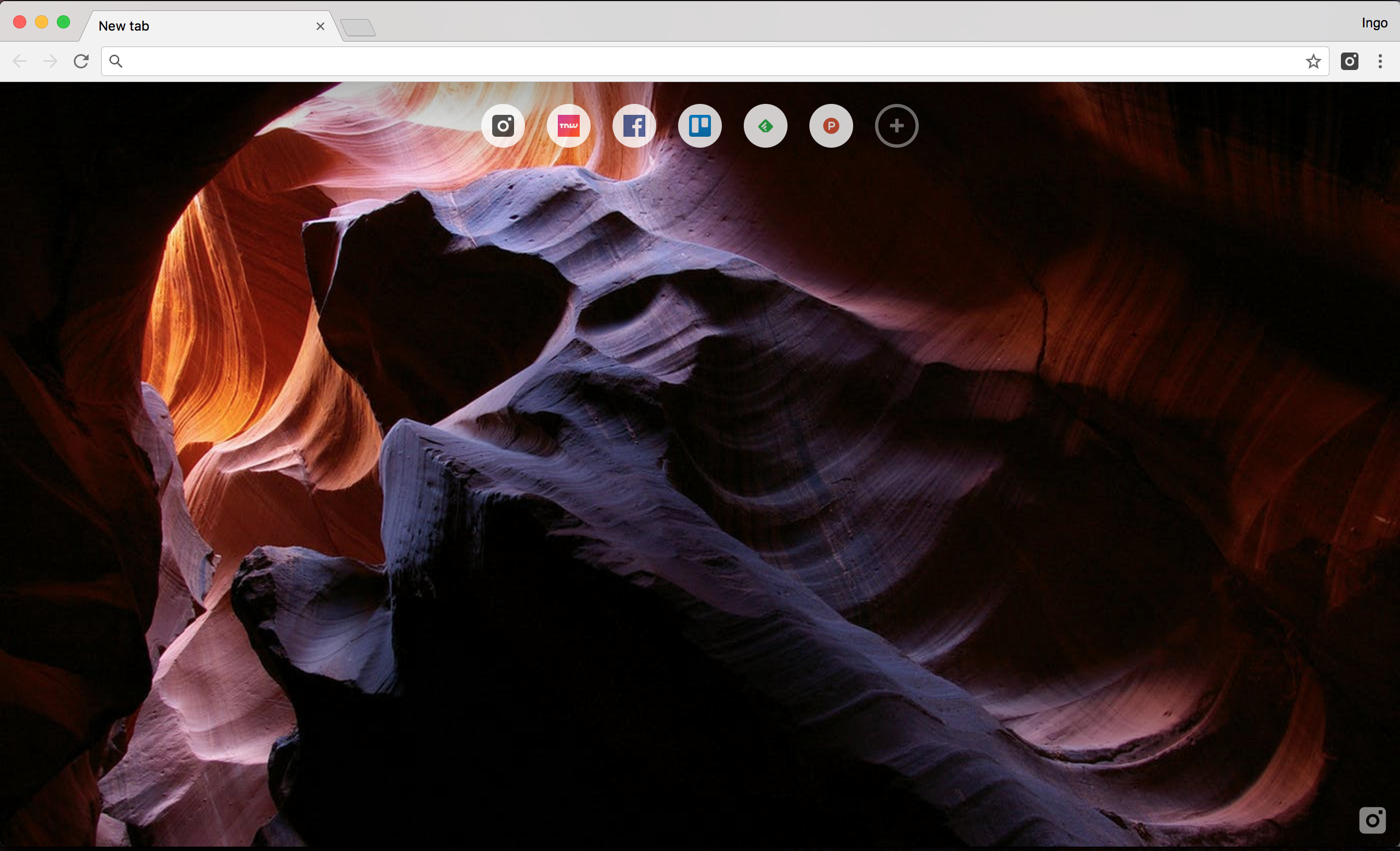Reload the current page
This screenshot has height=851, width=1400.
81,61
